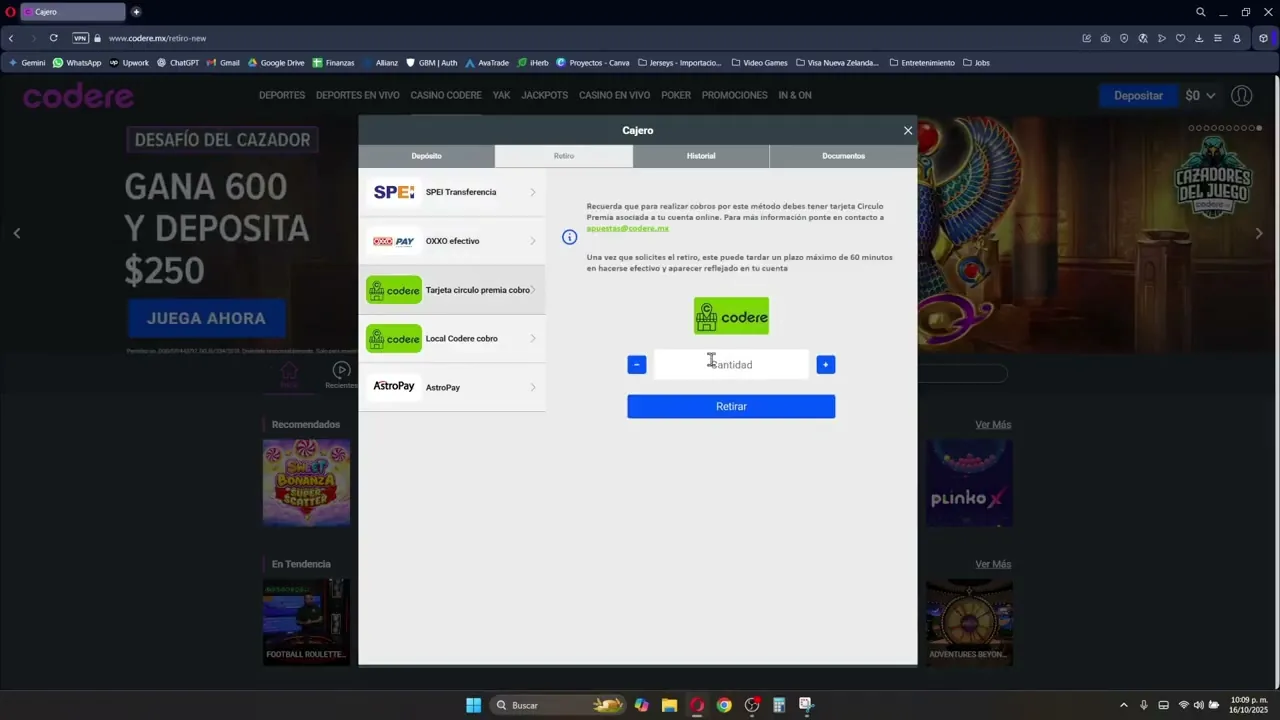
Task: Decrease amount with the minus button
Action: click(637, 365)
